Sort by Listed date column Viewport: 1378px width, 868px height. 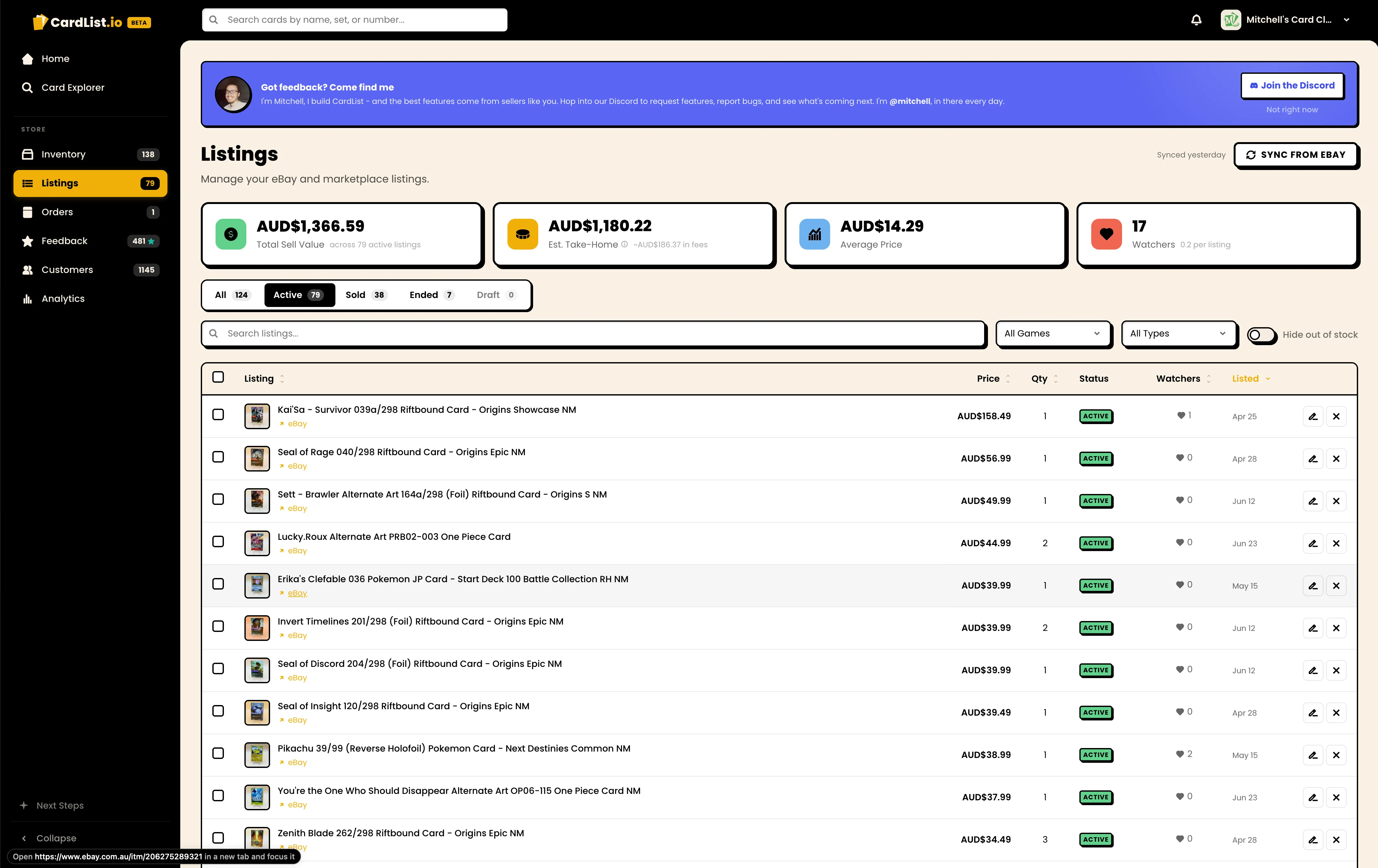click(x=1251, y=379)
